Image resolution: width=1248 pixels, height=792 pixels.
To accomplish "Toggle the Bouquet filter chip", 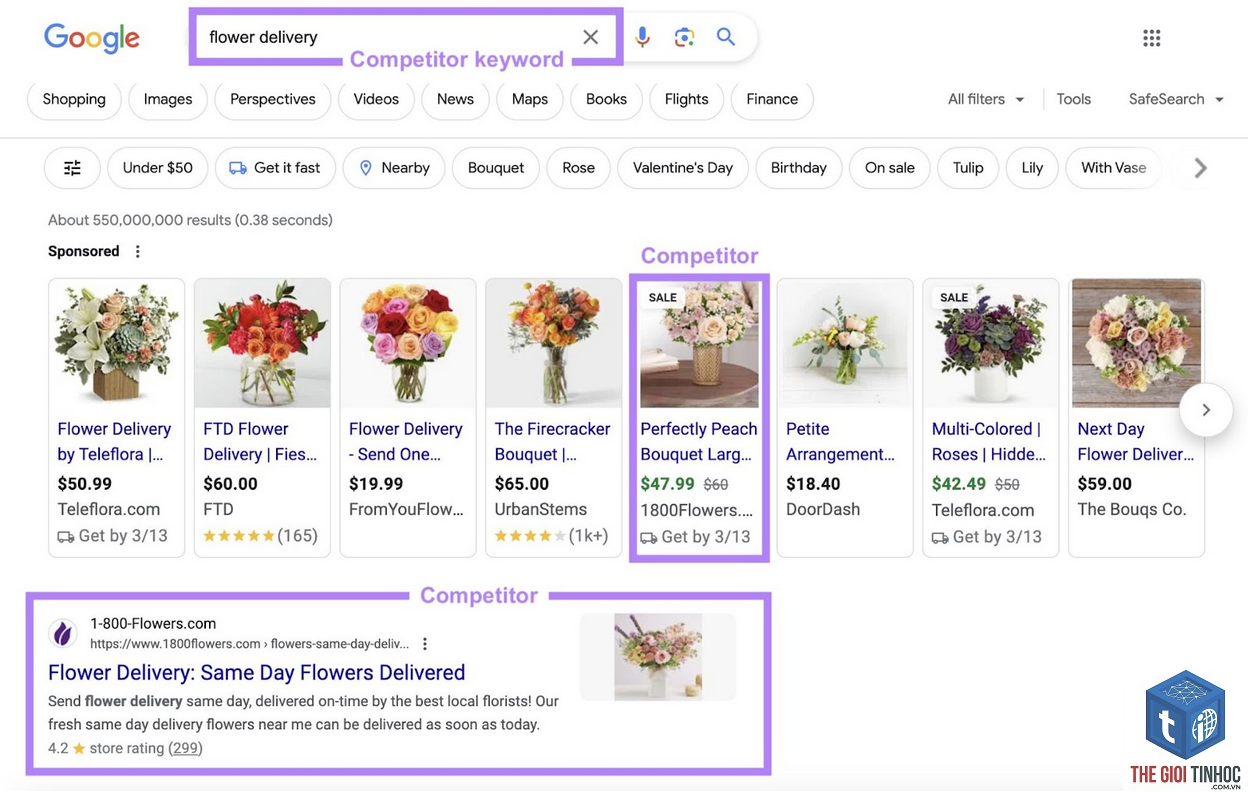I will click(x=496, y=168).
